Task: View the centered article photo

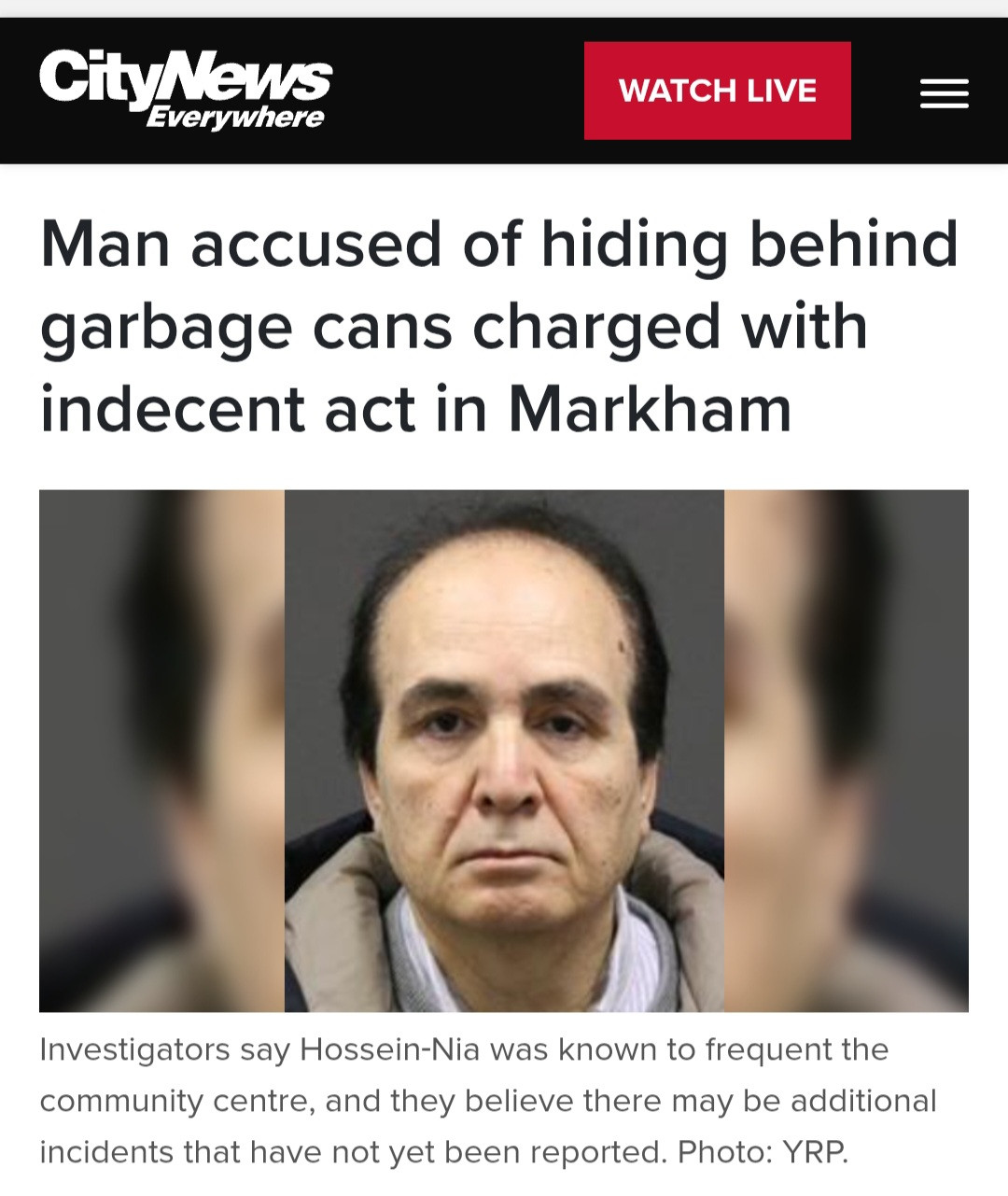Action: 504,751
